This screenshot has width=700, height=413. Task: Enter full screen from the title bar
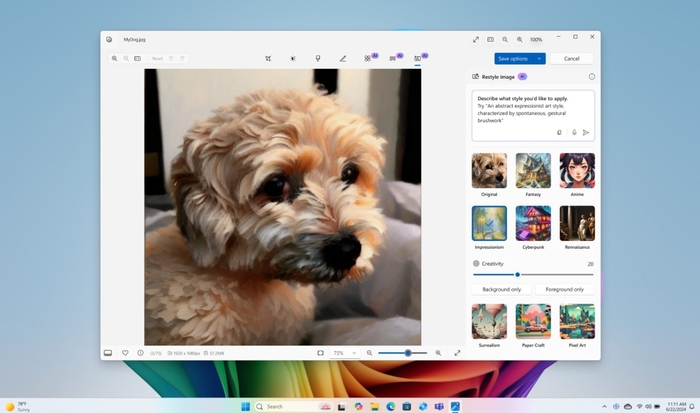476,39
